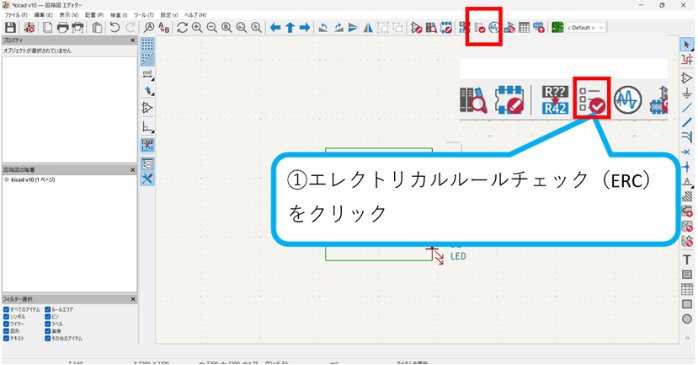Viewport: 698px width, 365px height.
Task: Zoom out with the minus magnifier
Action: (x=212, y=28)
